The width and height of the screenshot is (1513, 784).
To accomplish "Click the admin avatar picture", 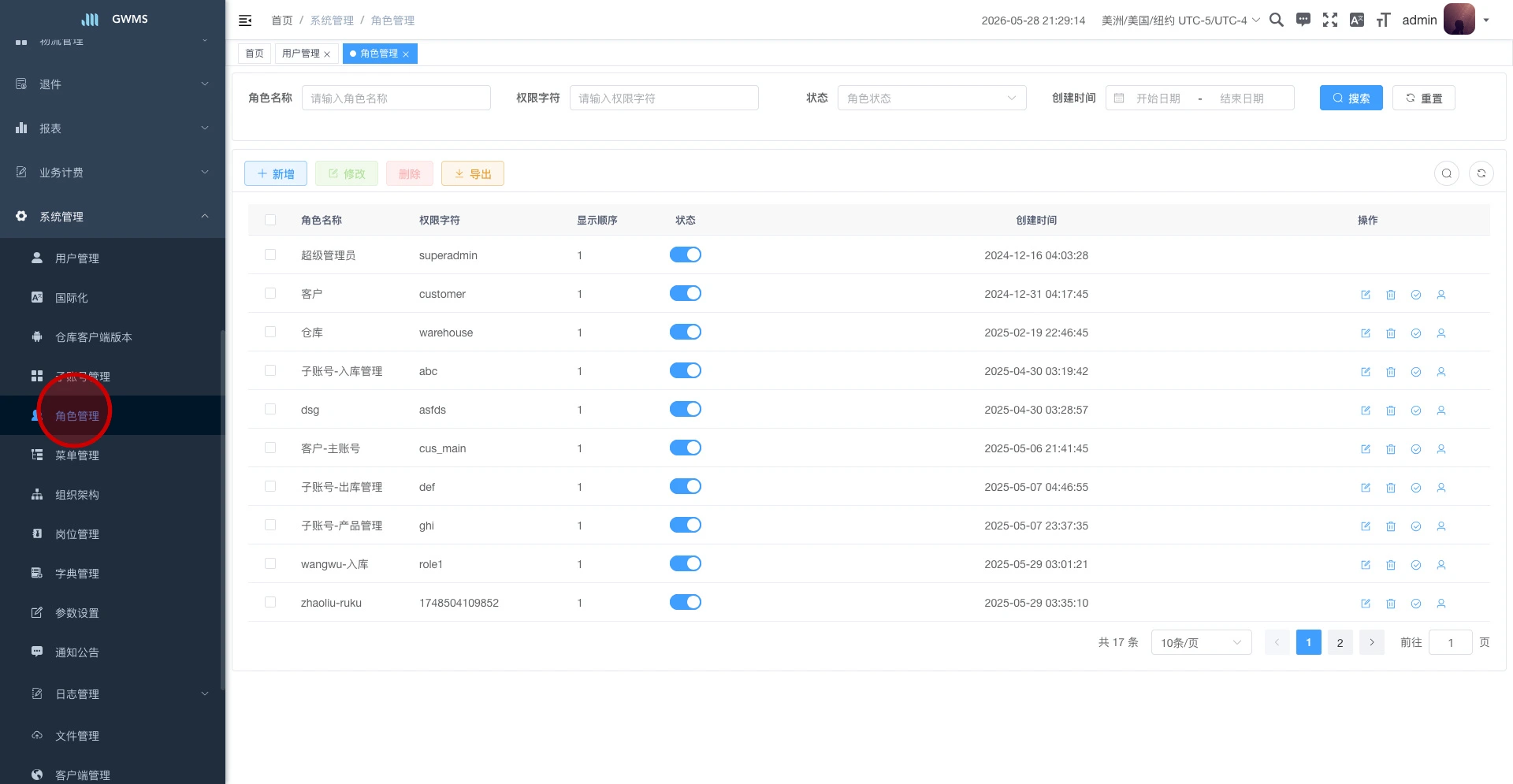I will pos(1459,19).
